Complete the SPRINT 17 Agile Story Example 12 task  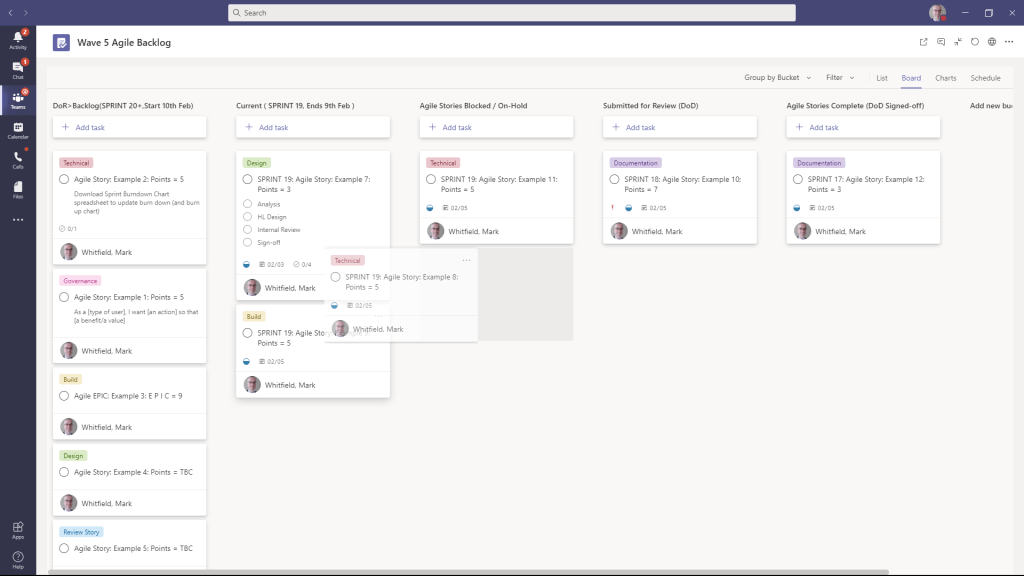pyautogui.click(x=796, y=179)
